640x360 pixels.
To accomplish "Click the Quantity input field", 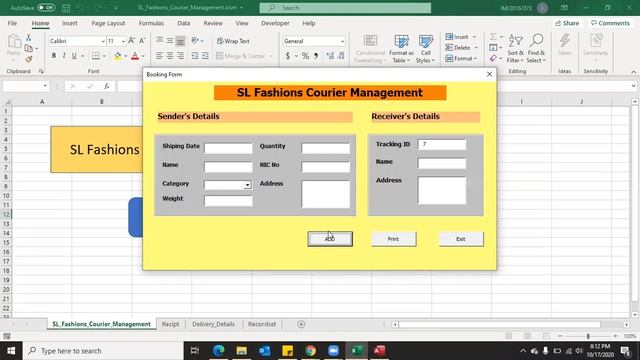I will 325,148.
